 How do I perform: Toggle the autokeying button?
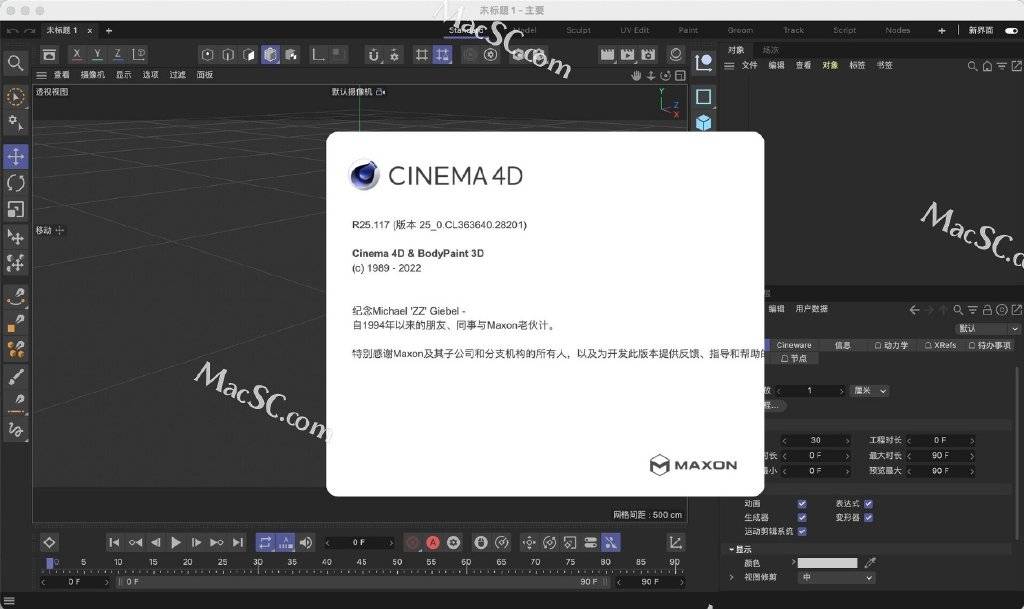(x=433, y=542)
